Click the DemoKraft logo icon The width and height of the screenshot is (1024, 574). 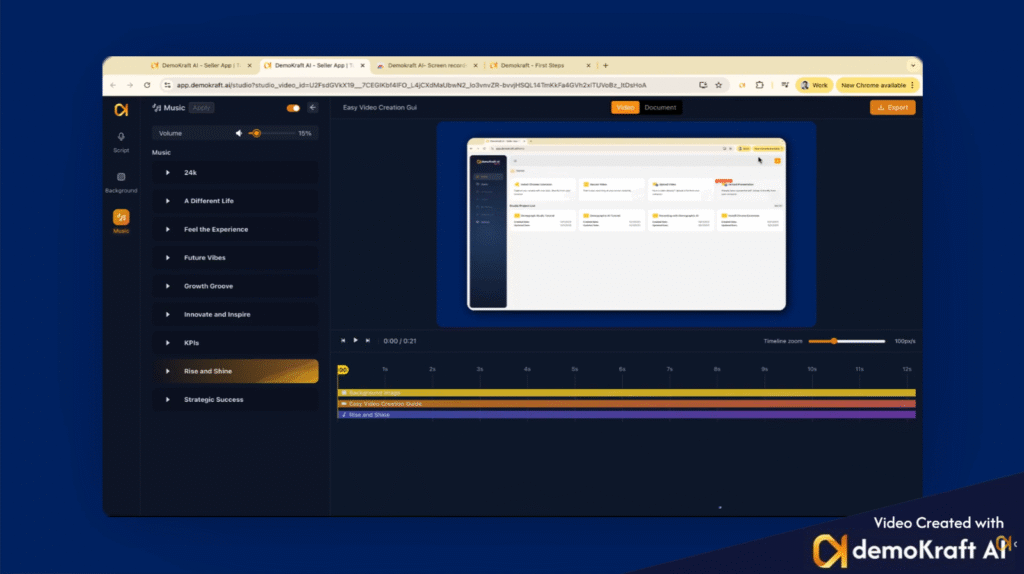click(121, 108)
